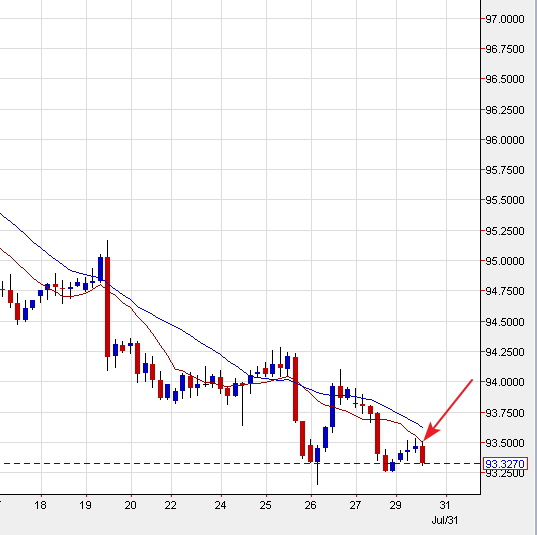This screenshot has width=537, height=535.
Task: Click the 94.0000 price axis label
Action: [505, 382]
